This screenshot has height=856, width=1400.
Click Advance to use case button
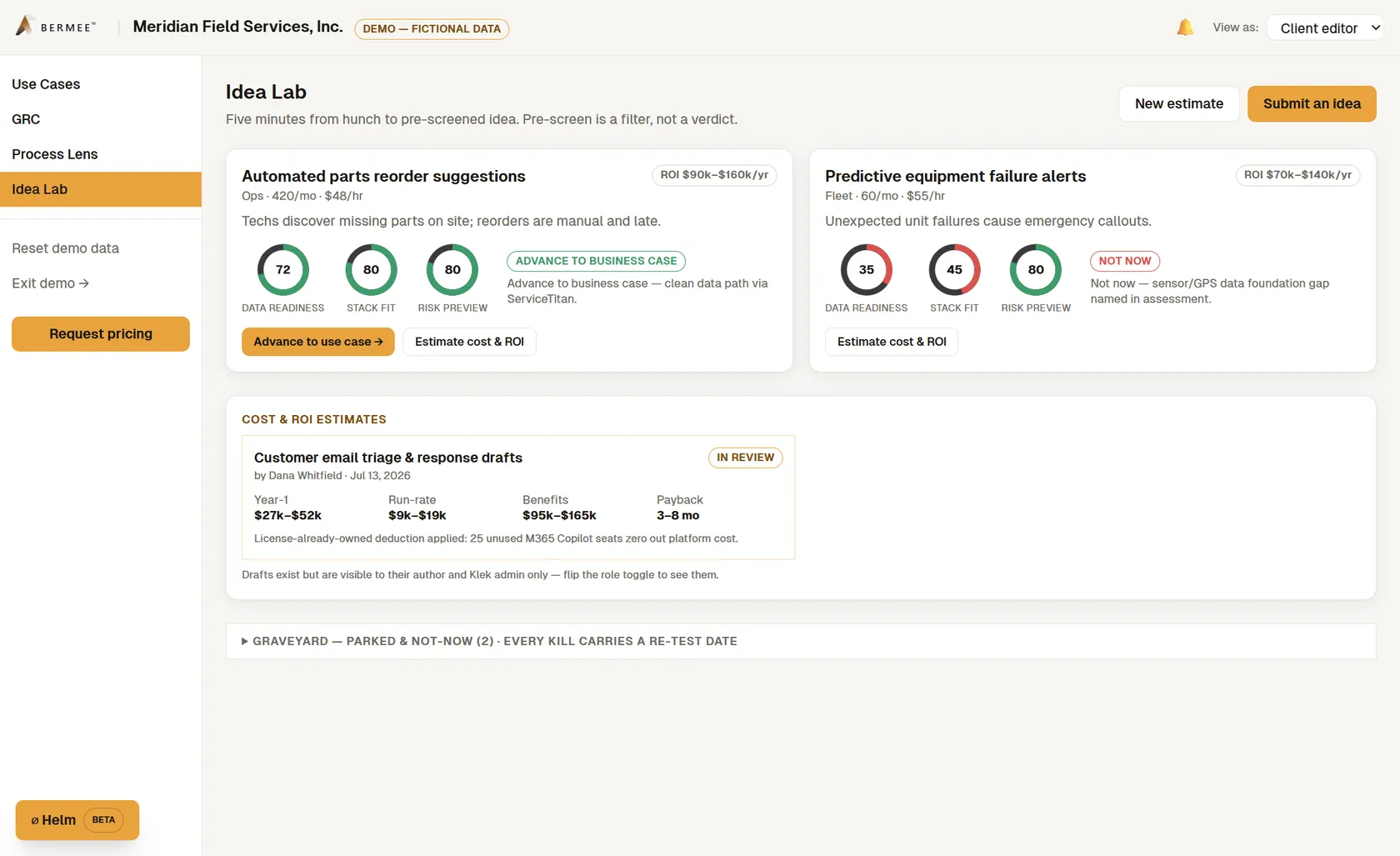[x=318, y=342]
